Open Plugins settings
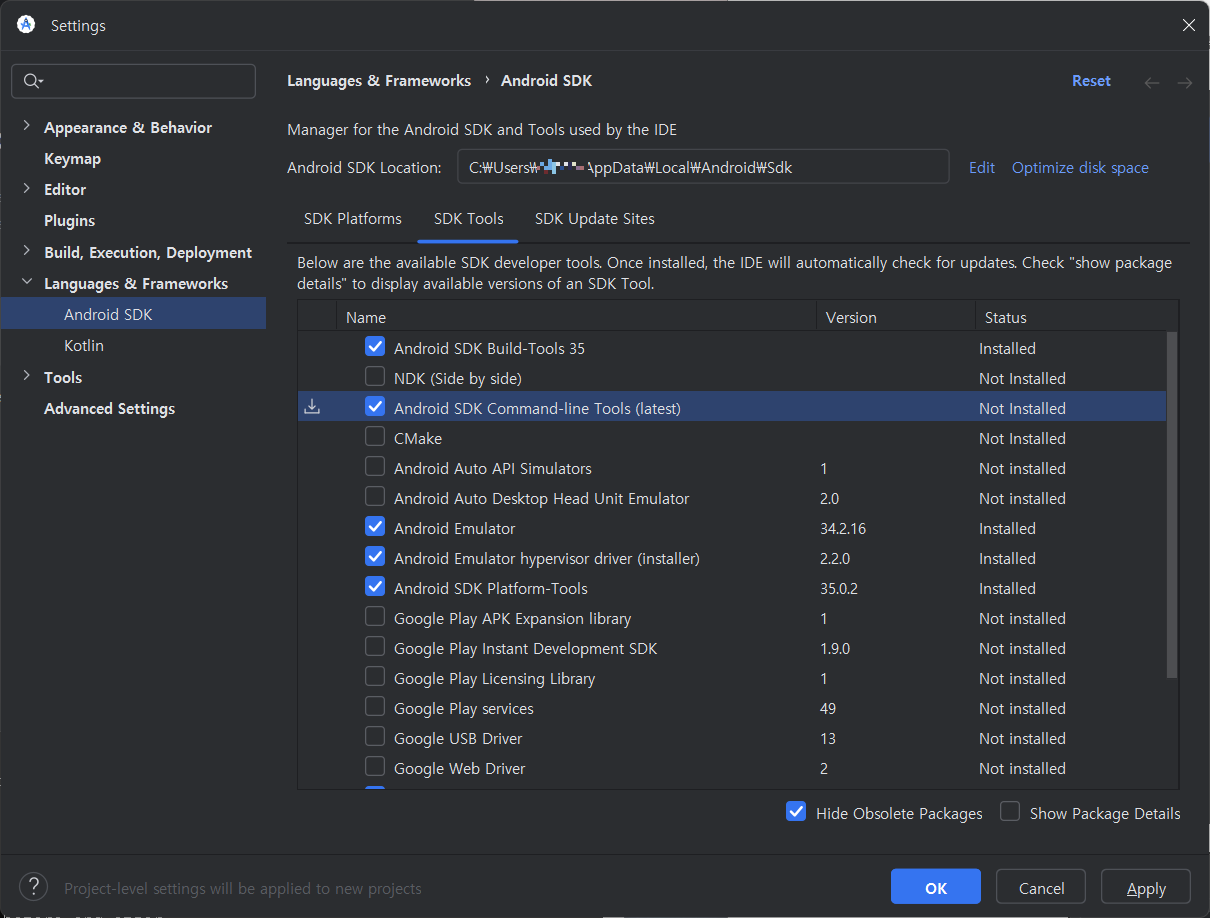 coord(70,220)
